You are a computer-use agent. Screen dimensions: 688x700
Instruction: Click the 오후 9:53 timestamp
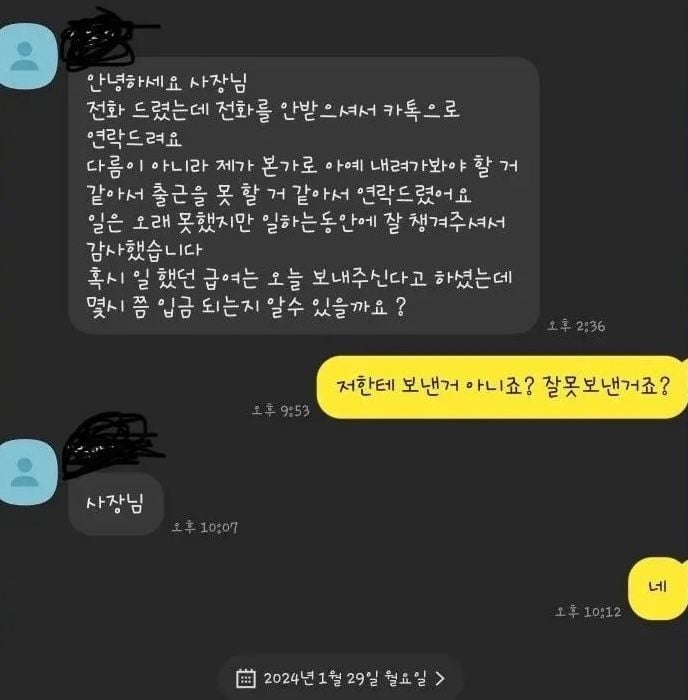point(281,411)
